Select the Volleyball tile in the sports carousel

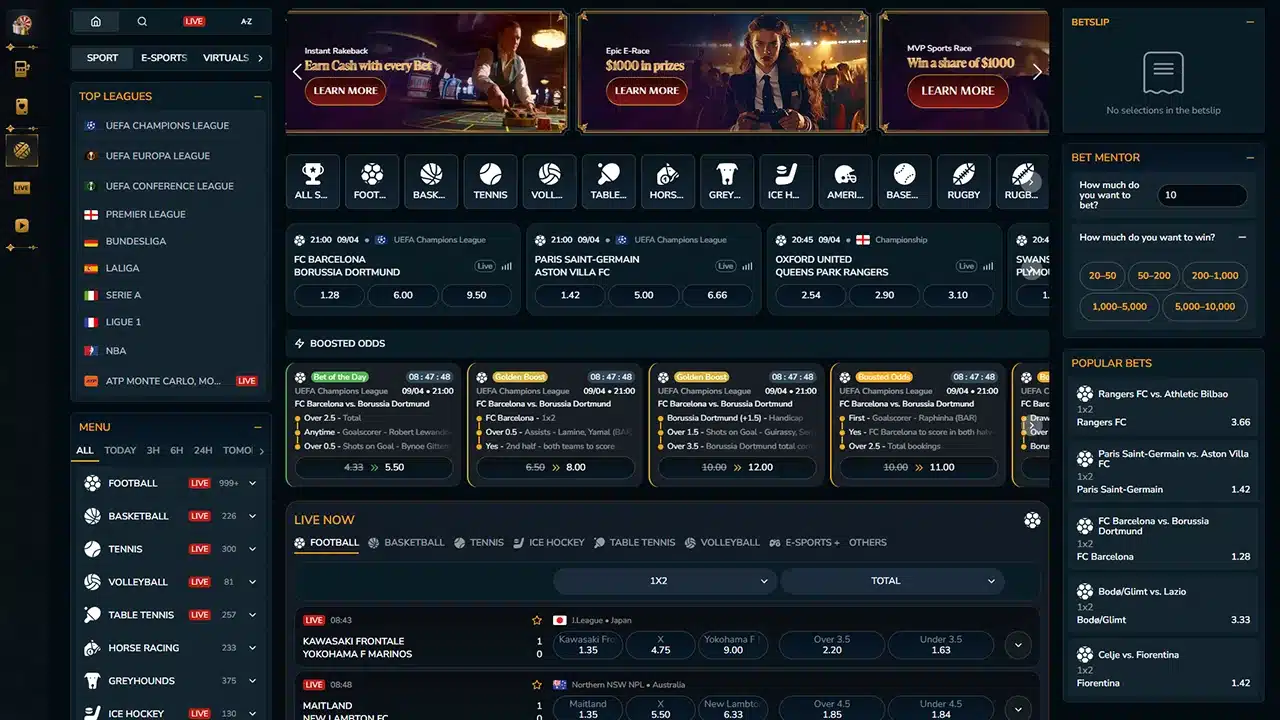click(x=549, y=181)
